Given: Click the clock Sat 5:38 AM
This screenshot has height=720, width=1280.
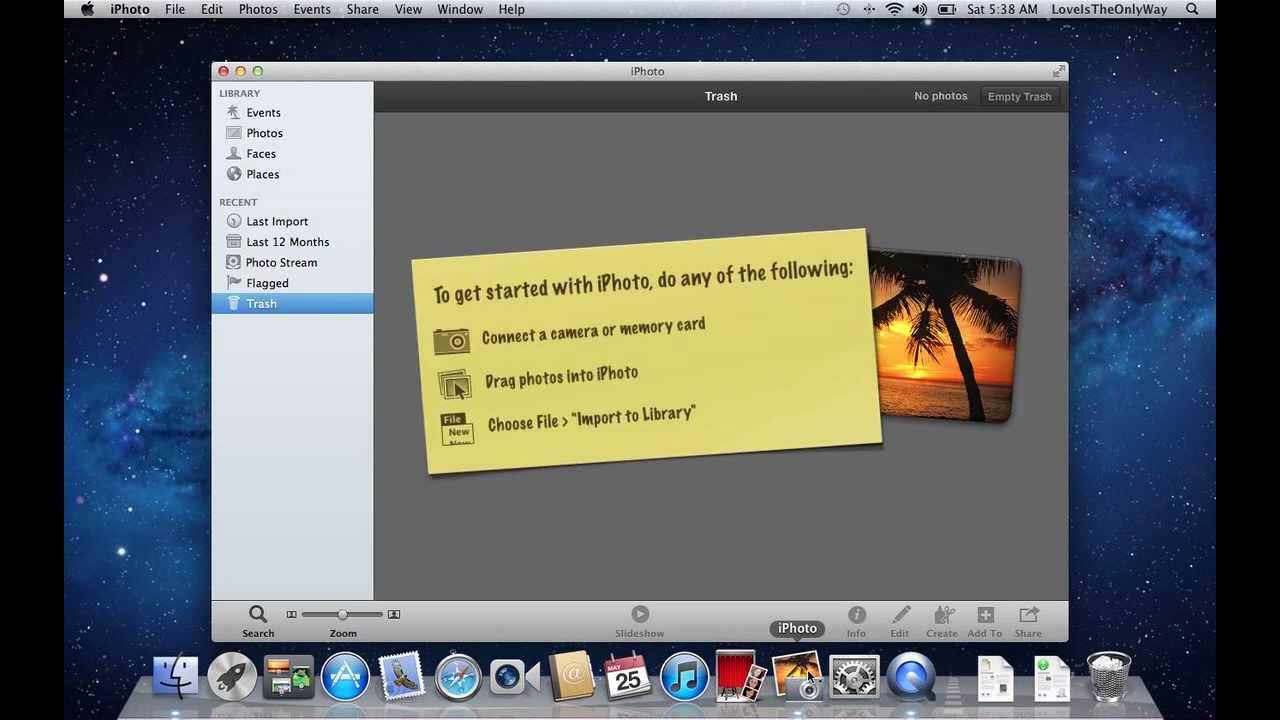Looking at the screenshot, I should coord(1003,9).
